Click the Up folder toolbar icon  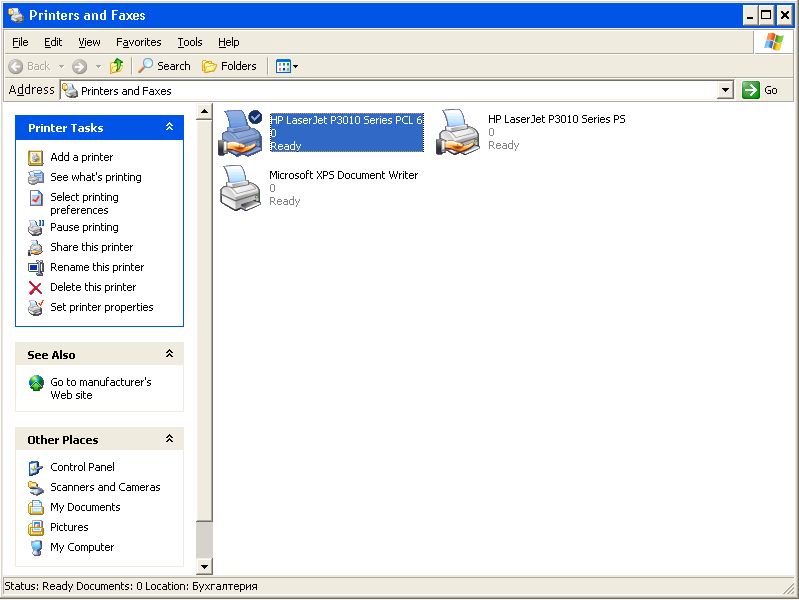[117, 66]
